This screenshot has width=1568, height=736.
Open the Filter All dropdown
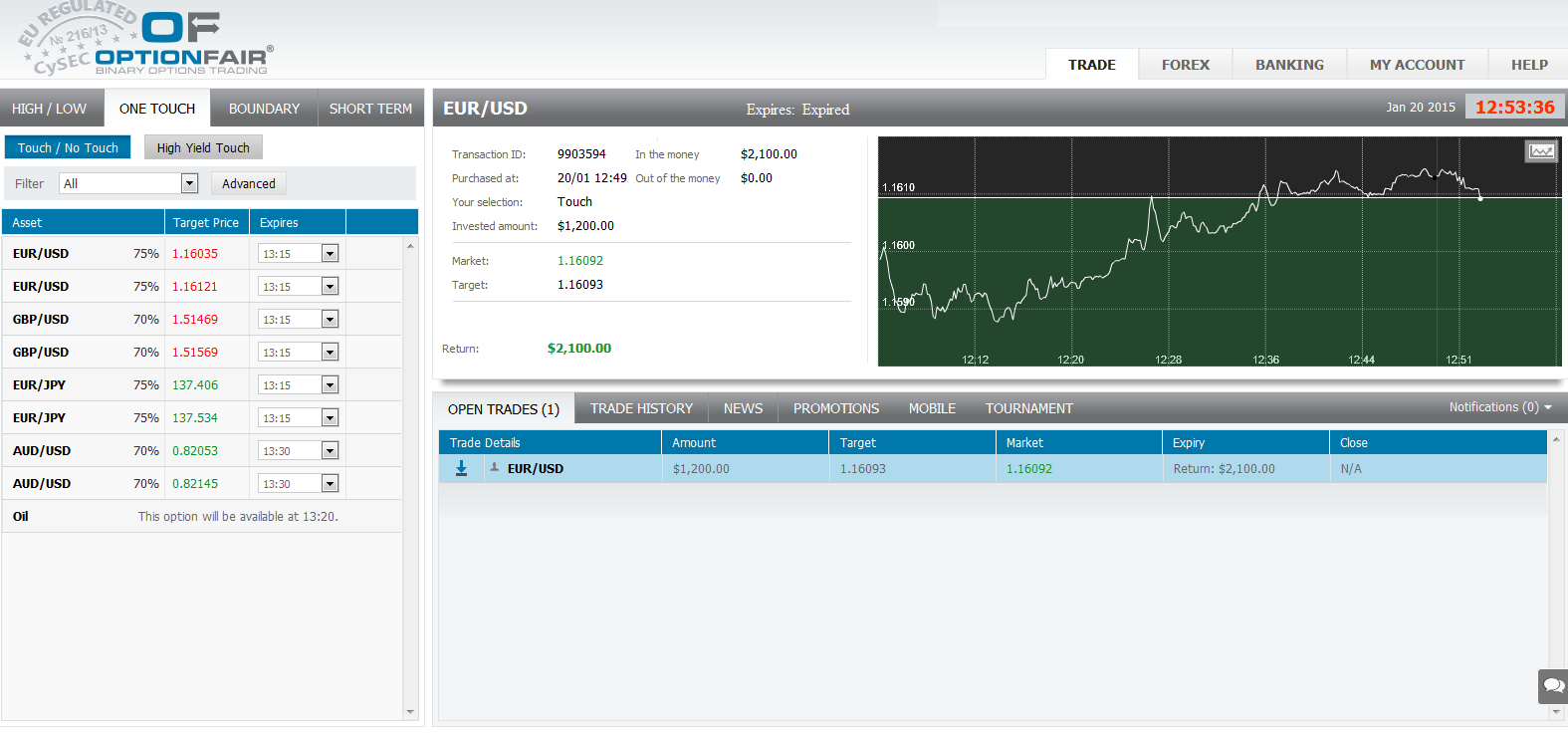point(189,183)
